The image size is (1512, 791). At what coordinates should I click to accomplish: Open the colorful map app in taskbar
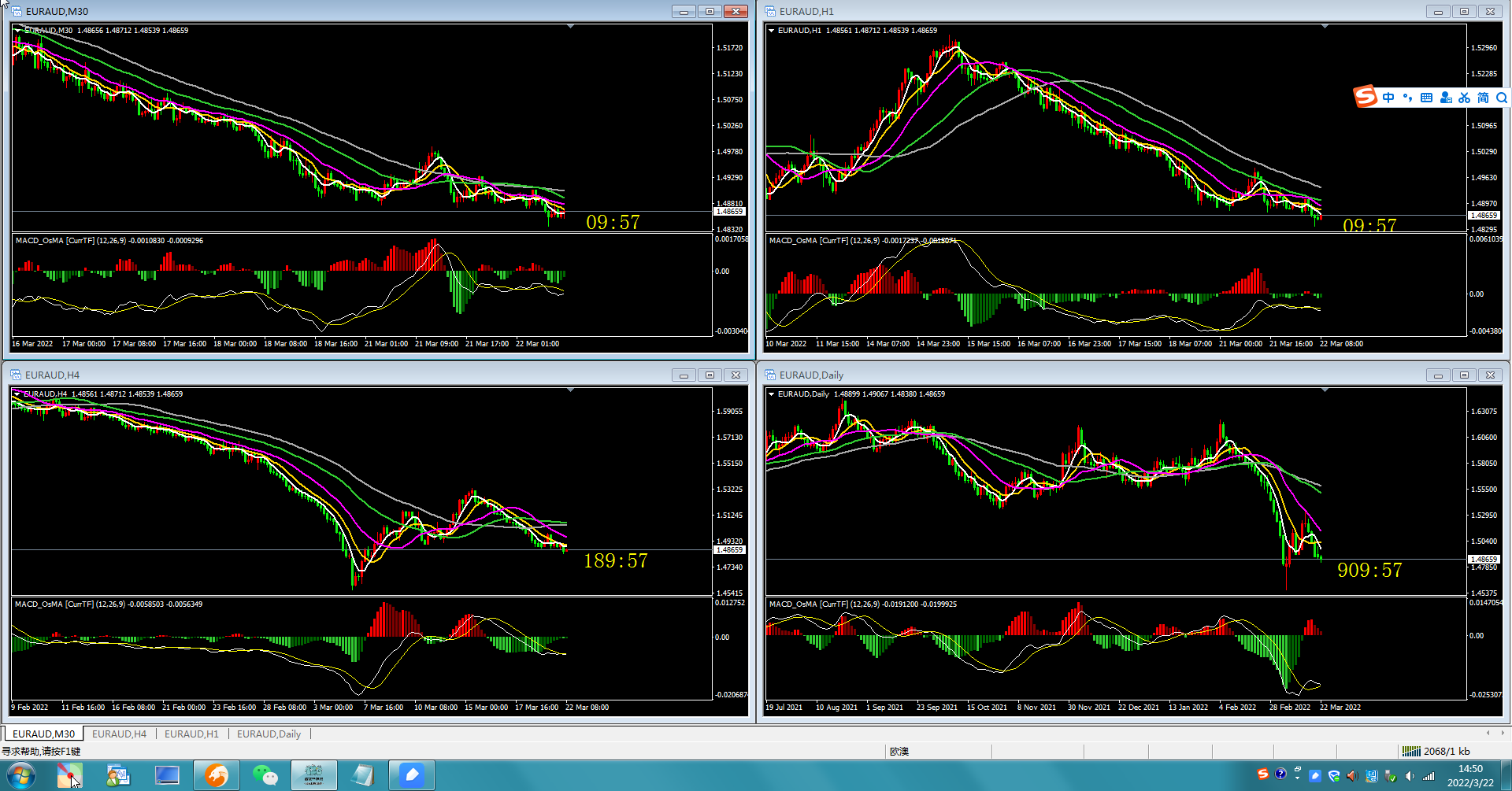click(70, 775)
